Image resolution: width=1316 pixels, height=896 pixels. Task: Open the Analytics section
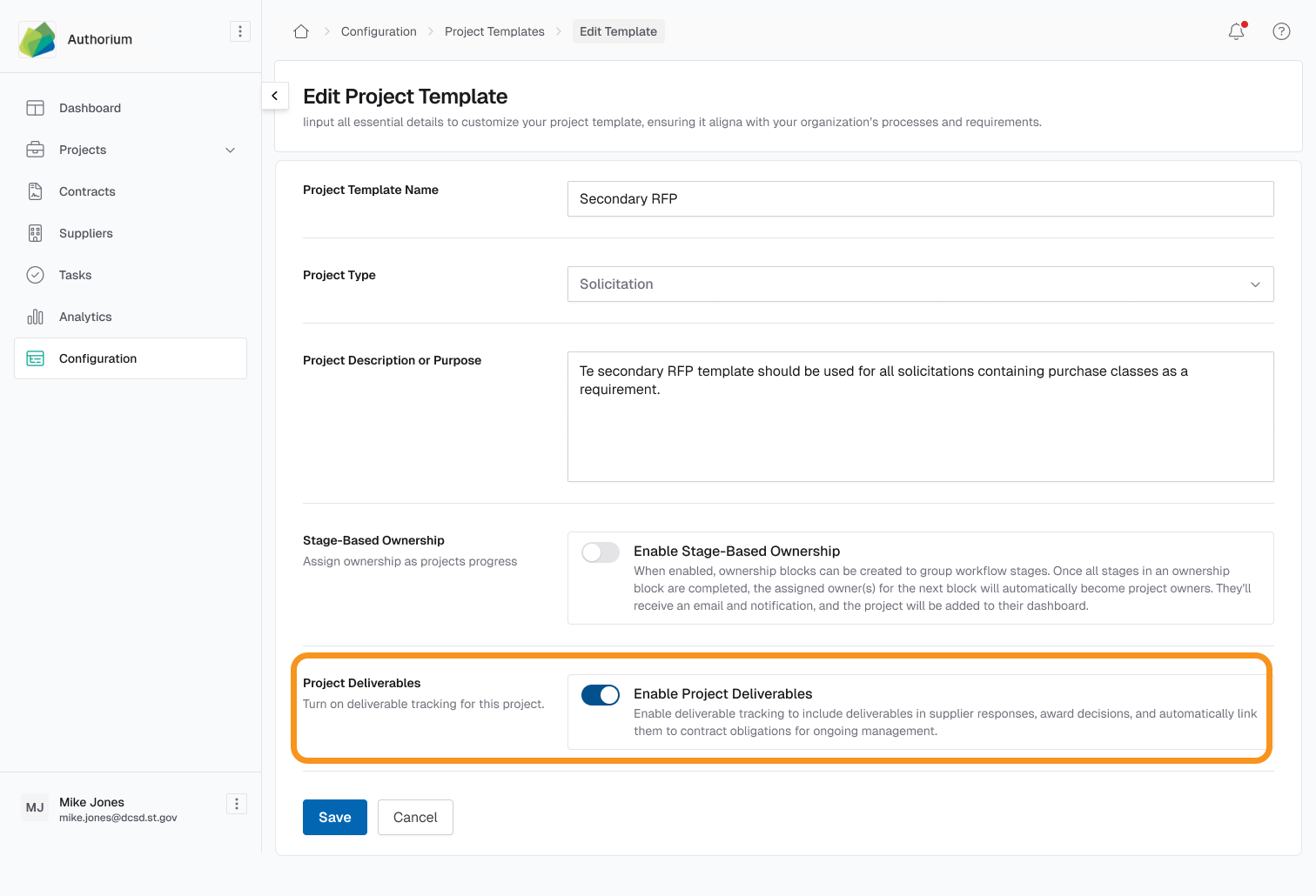click(84, 317)
